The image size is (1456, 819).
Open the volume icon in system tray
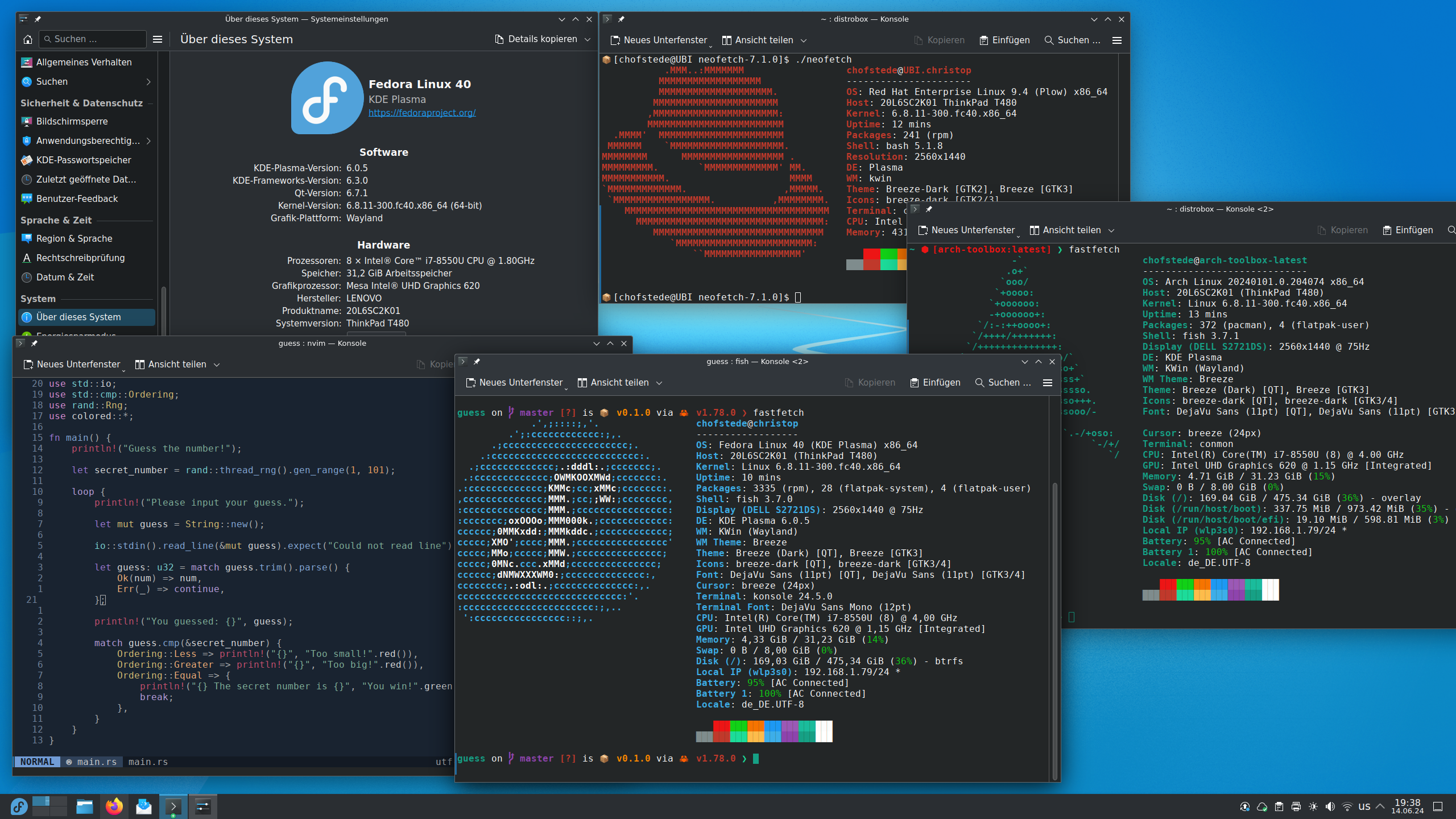[1330, 806]
